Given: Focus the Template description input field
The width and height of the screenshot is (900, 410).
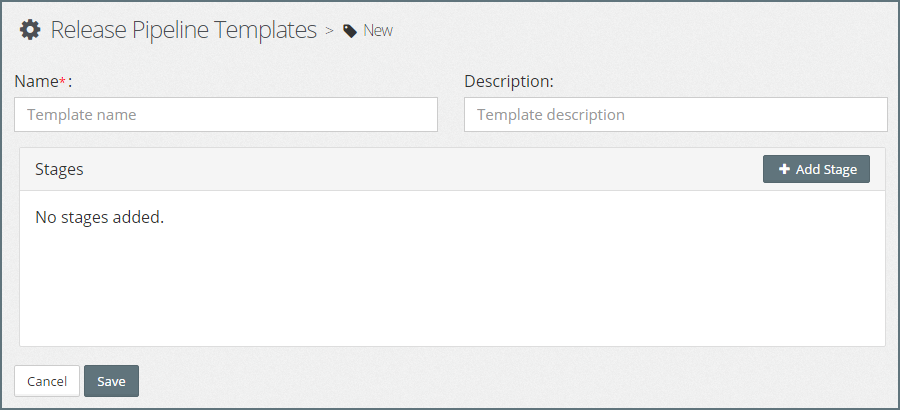Looking at the screenshot, I should point(675,115).
